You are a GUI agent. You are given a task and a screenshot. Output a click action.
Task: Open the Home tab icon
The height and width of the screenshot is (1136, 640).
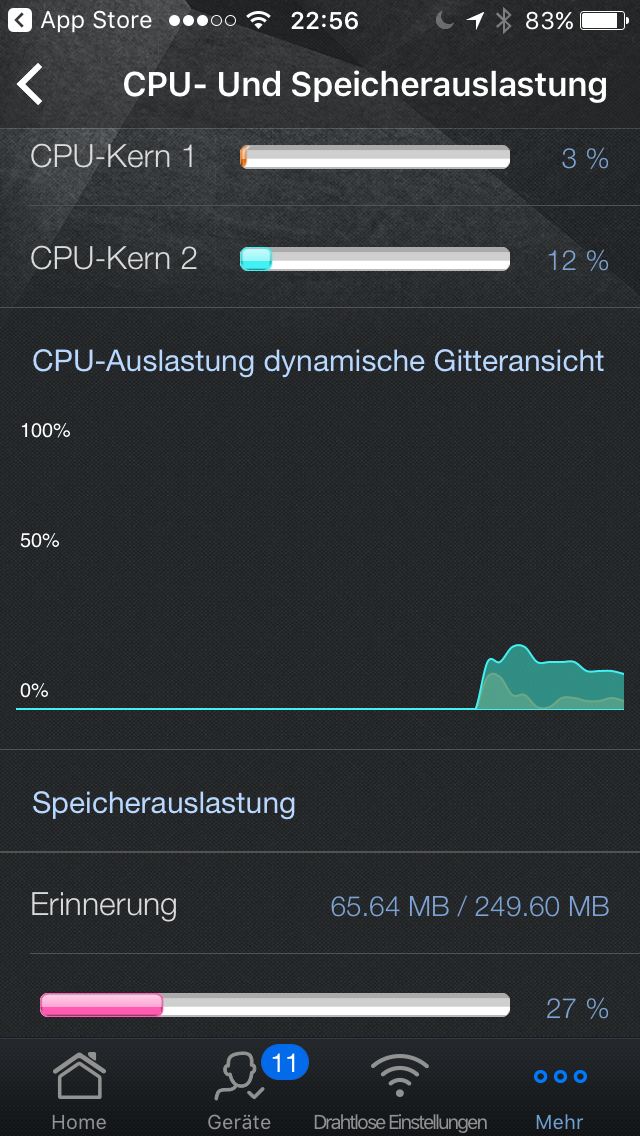point(78,1075)
